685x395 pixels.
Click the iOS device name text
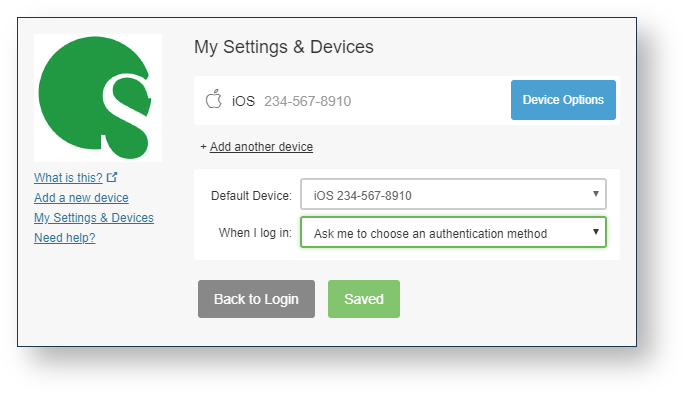[243, 101]
